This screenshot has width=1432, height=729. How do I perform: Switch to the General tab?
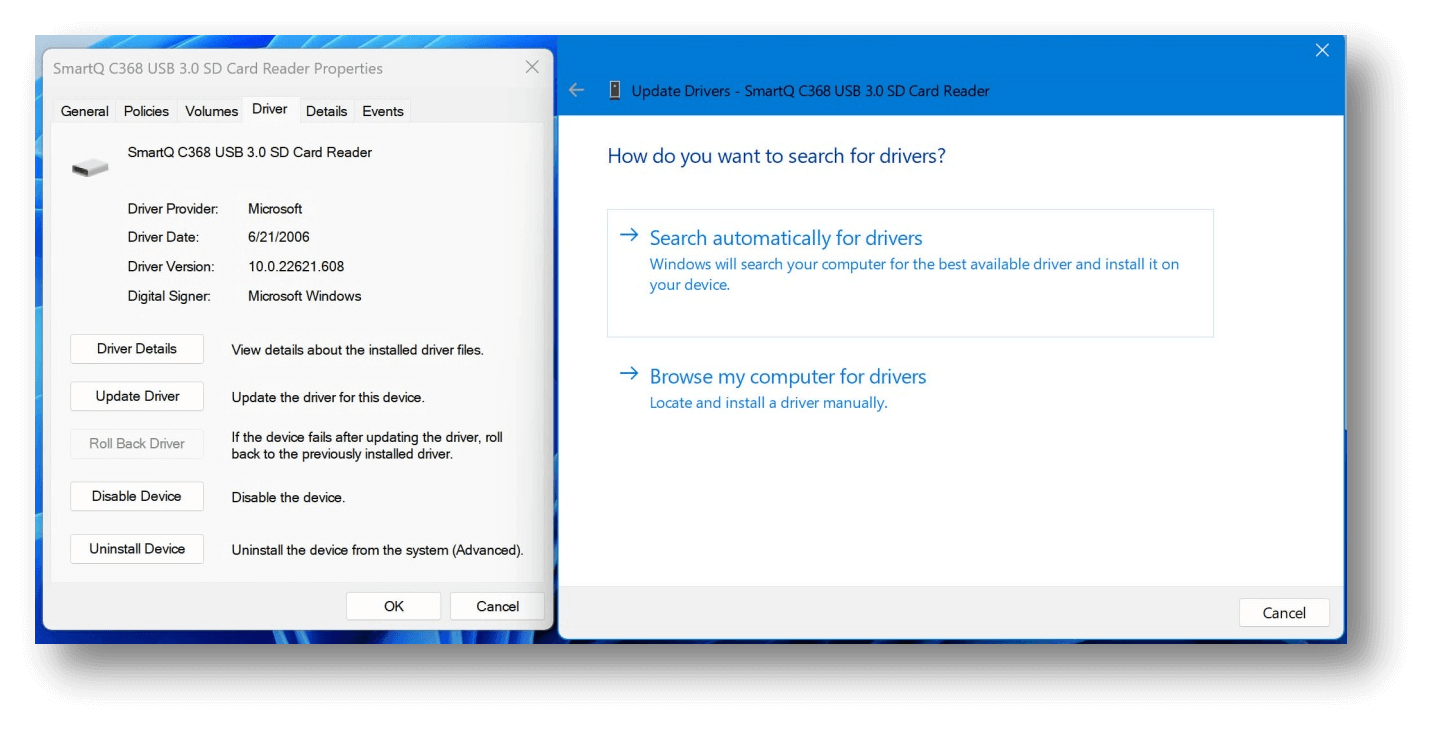coord(84,111)
